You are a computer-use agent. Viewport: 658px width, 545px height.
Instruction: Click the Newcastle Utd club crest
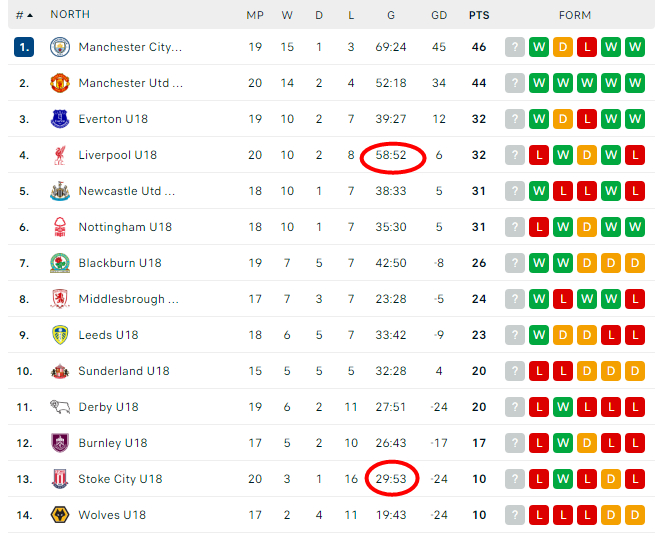click(x=60, y=191)
